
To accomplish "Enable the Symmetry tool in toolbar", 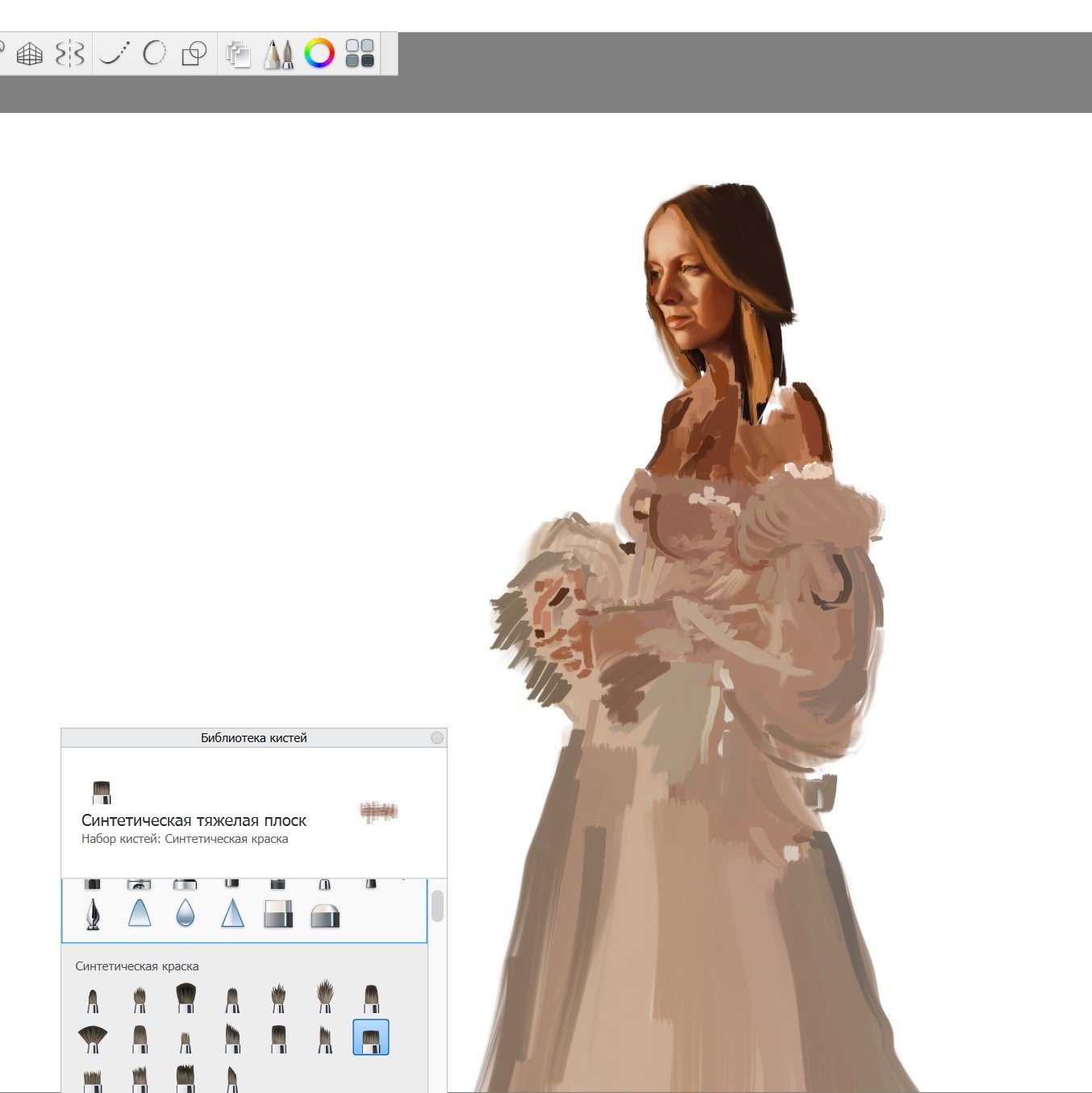I will pyautogui.click(x=70, y=54).
